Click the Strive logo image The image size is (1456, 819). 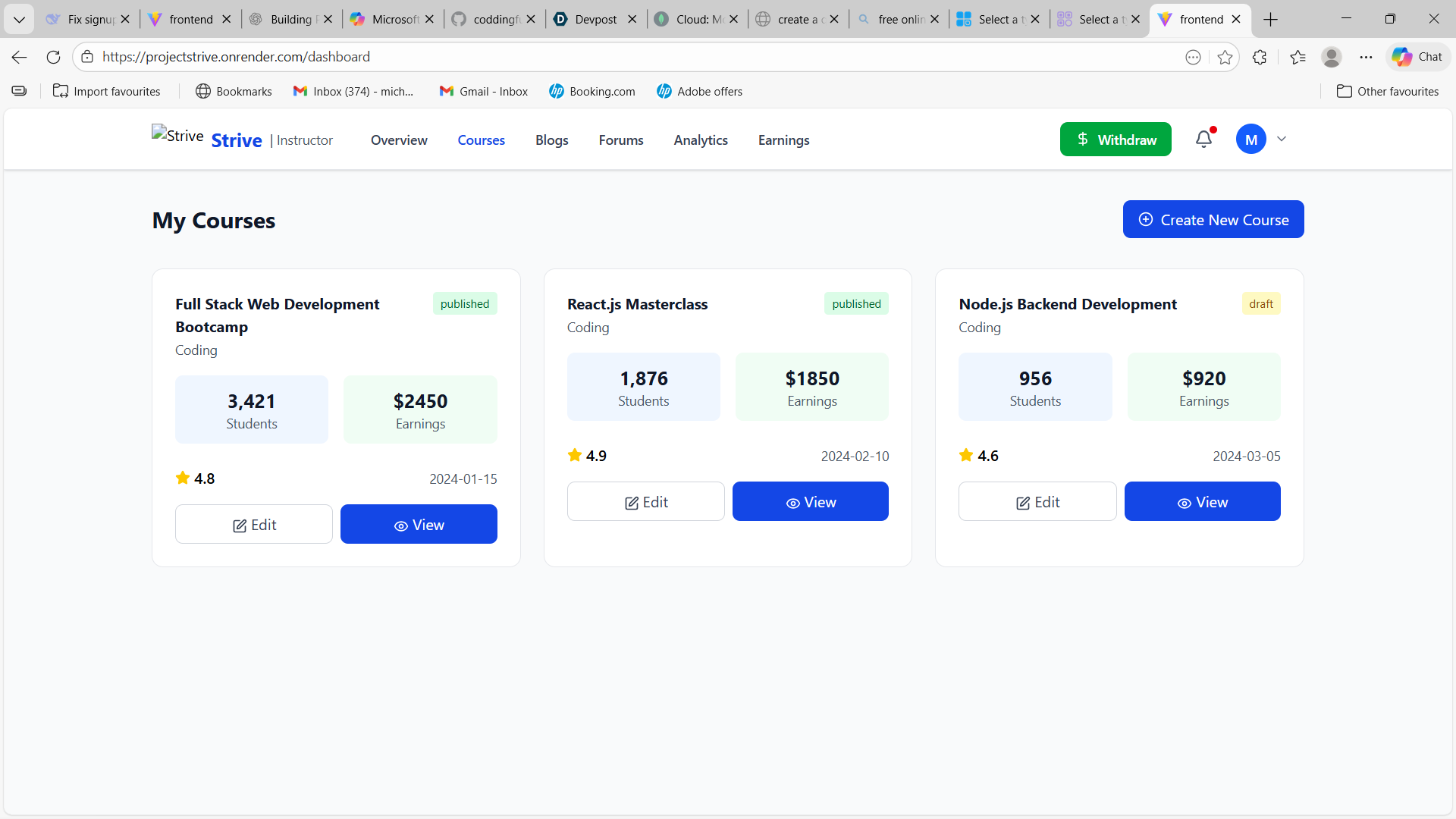coord(177,136)
